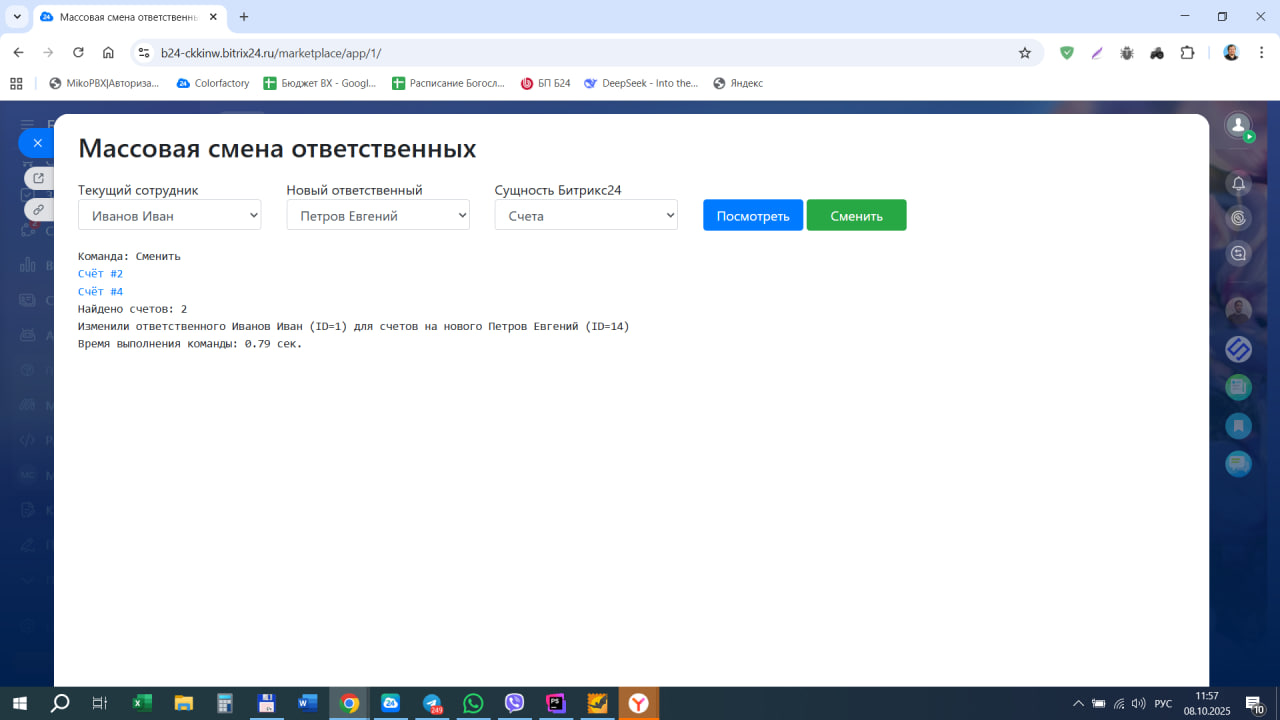Open the Бюджет ВХ Google bookmark
1280x720 pixels.
click(x=320, y=83)
